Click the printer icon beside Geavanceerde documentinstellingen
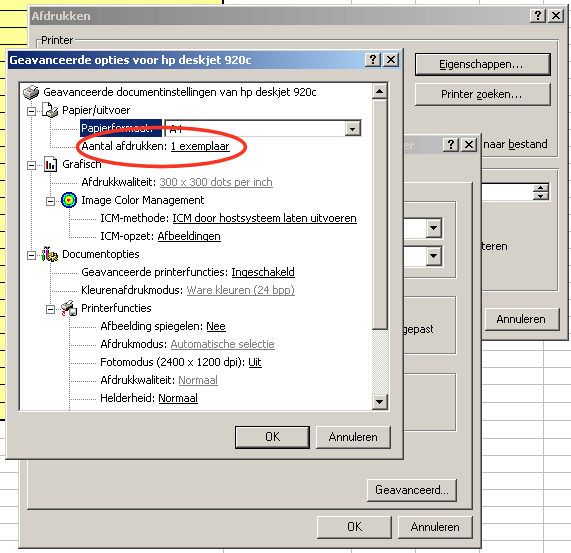571x553 pixels. (31, 92)
